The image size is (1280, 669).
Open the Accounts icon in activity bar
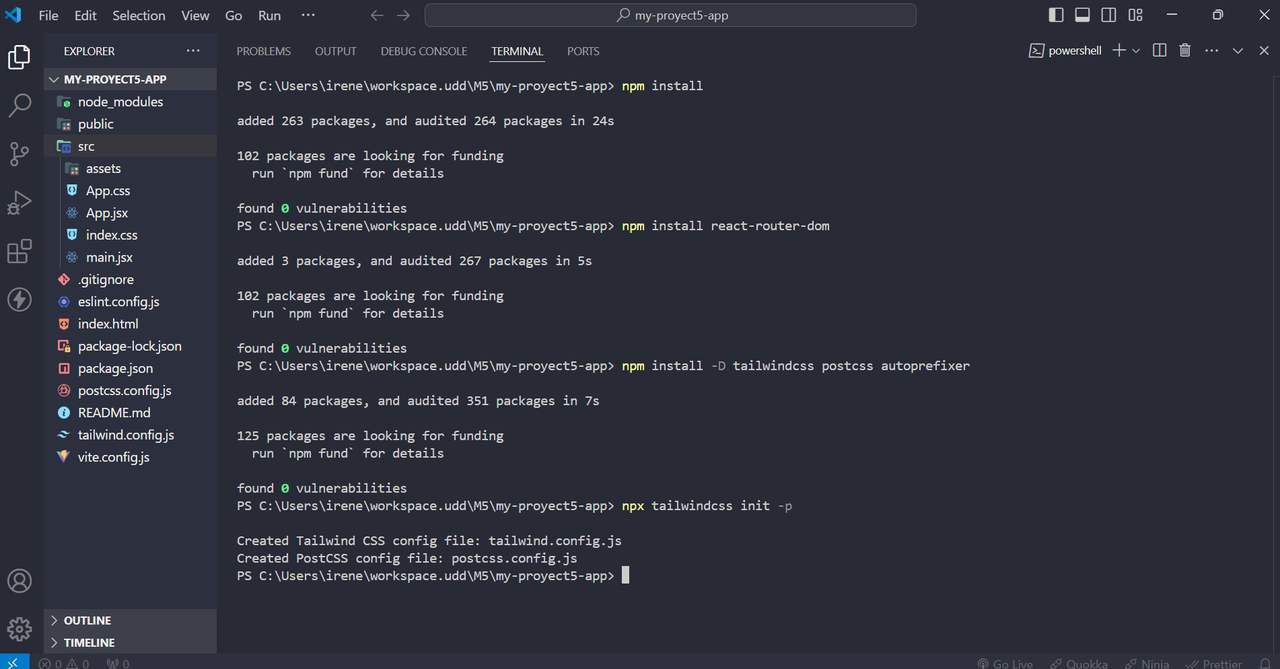pyautogui.click(x=19, y=581)
